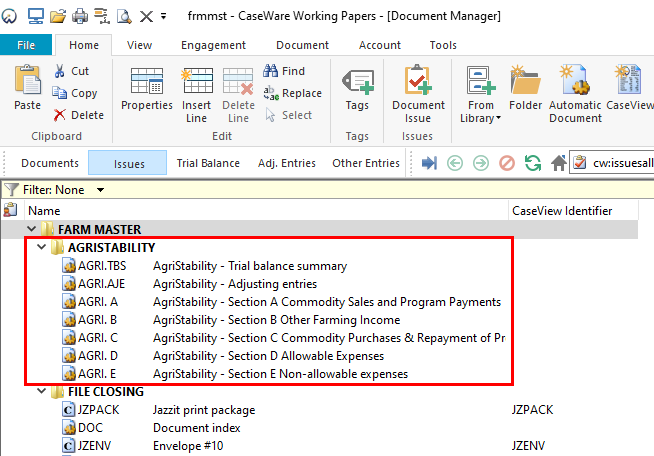The height and width of the screenshot is (456, 654).
Task: Click the blue go-to arrow icon
Action: (429, 163)
